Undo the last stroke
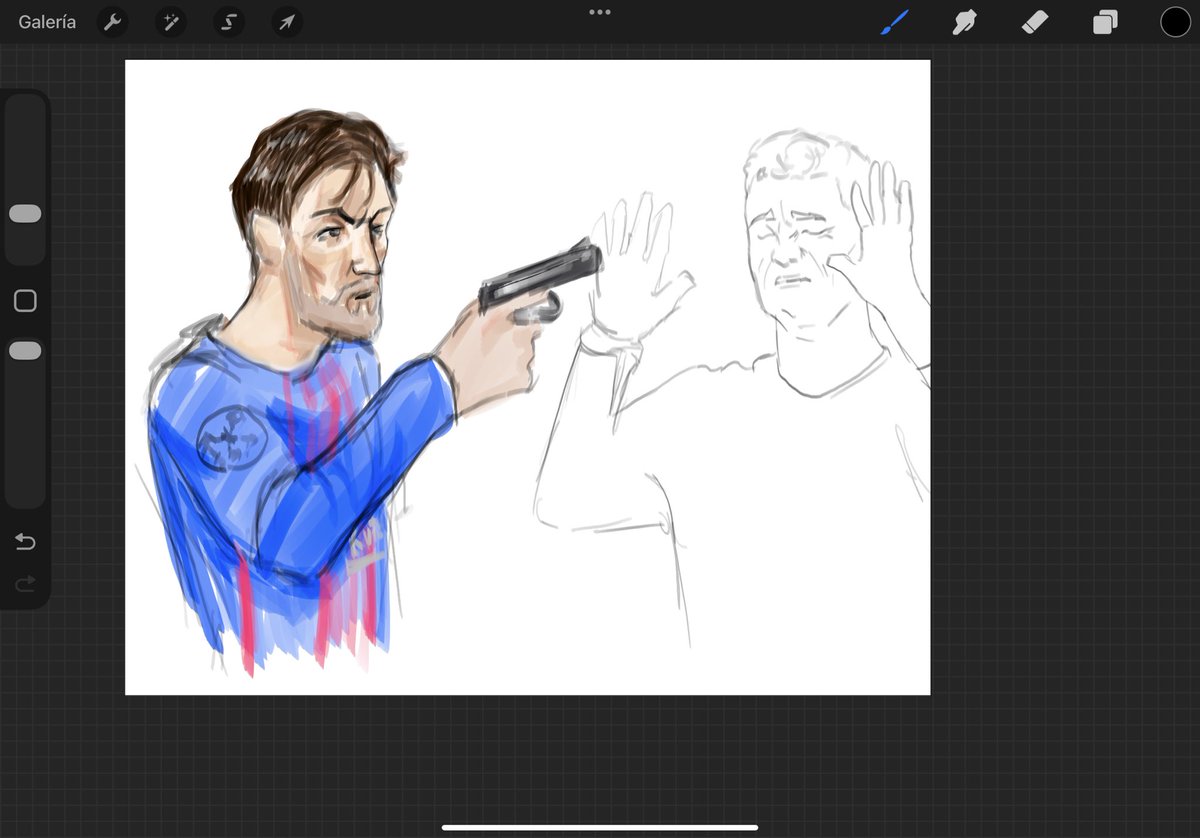Image resolution: width=1200 pixels, height=838 pixels. point(25,542)
